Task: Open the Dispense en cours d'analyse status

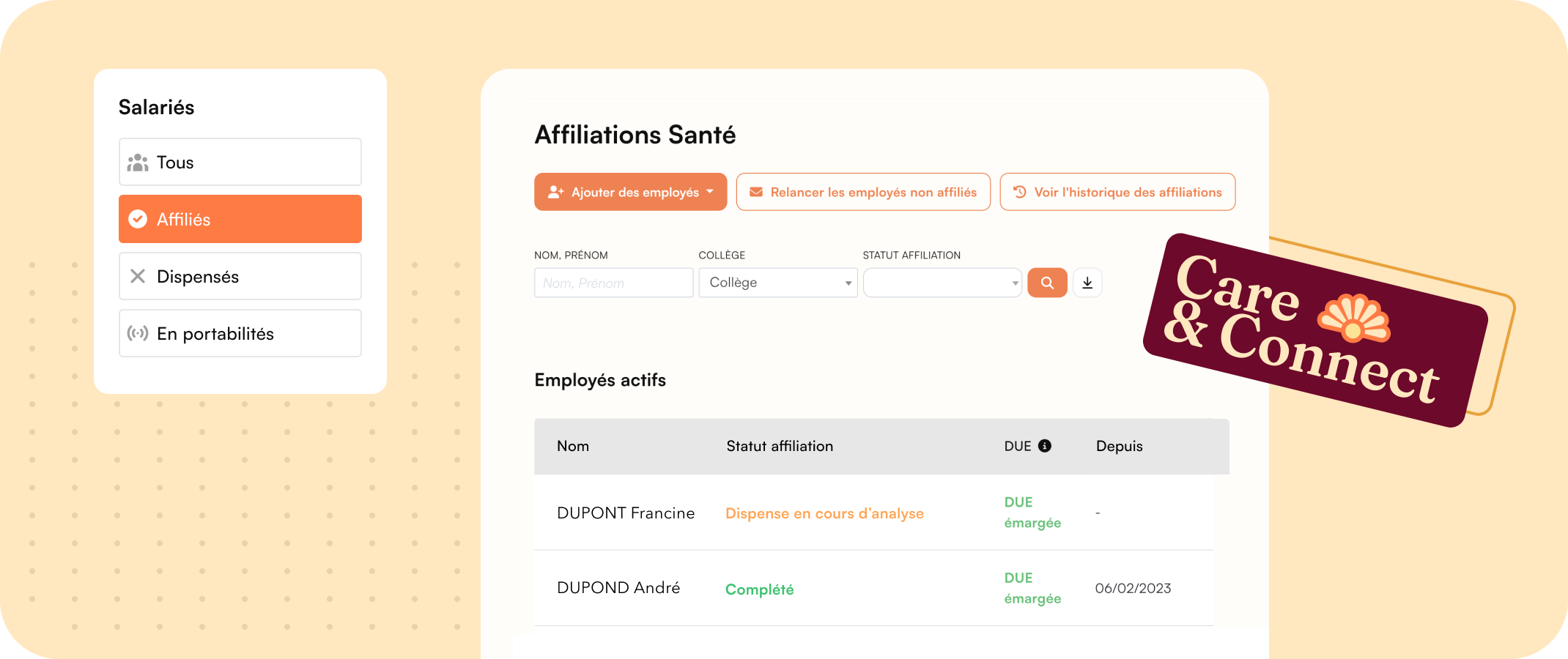Action: coord(824,513)
